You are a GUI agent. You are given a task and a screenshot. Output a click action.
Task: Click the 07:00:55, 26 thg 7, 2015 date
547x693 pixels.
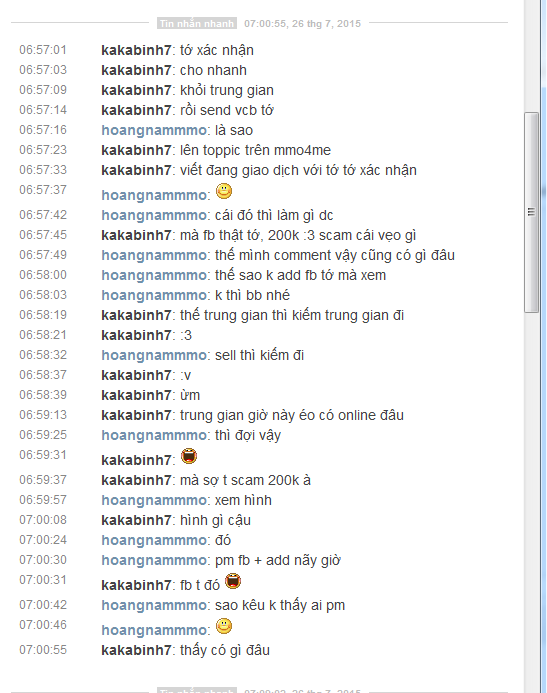pos(302,23)
